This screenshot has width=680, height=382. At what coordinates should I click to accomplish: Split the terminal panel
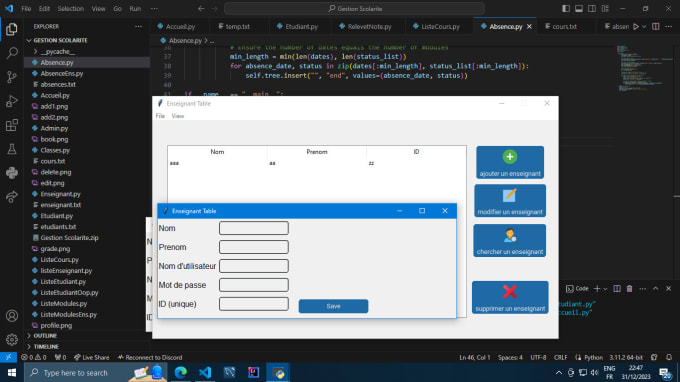617,289
